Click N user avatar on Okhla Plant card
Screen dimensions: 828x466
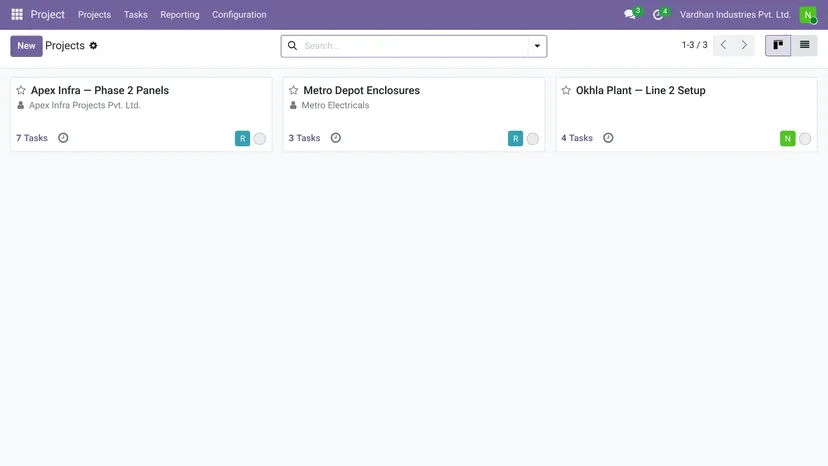[x=787, y=138]
